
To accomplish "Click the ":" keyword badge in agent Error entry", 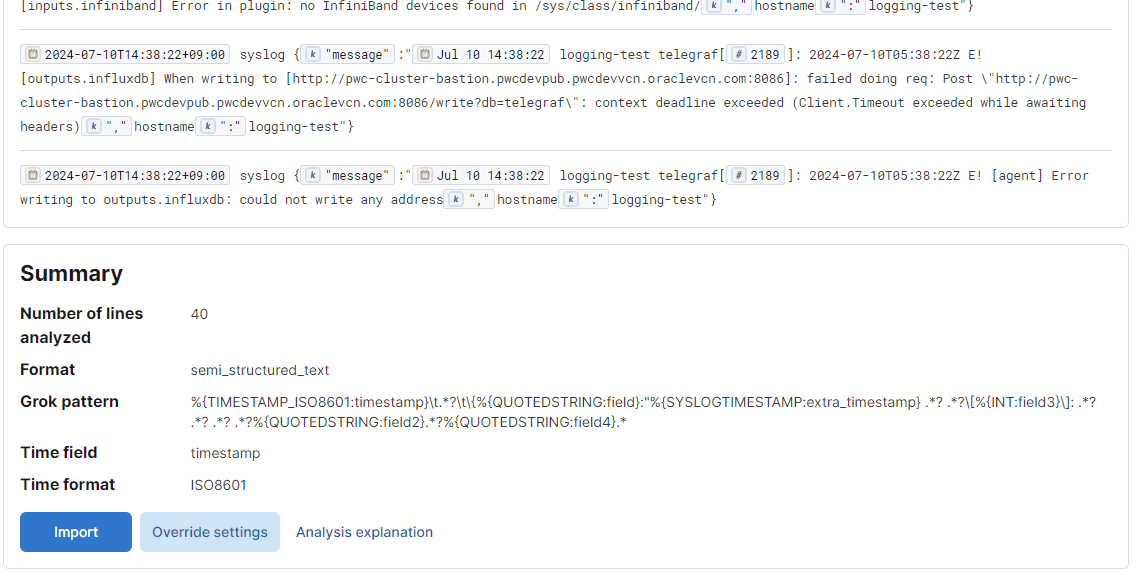I will coord(585,199).
